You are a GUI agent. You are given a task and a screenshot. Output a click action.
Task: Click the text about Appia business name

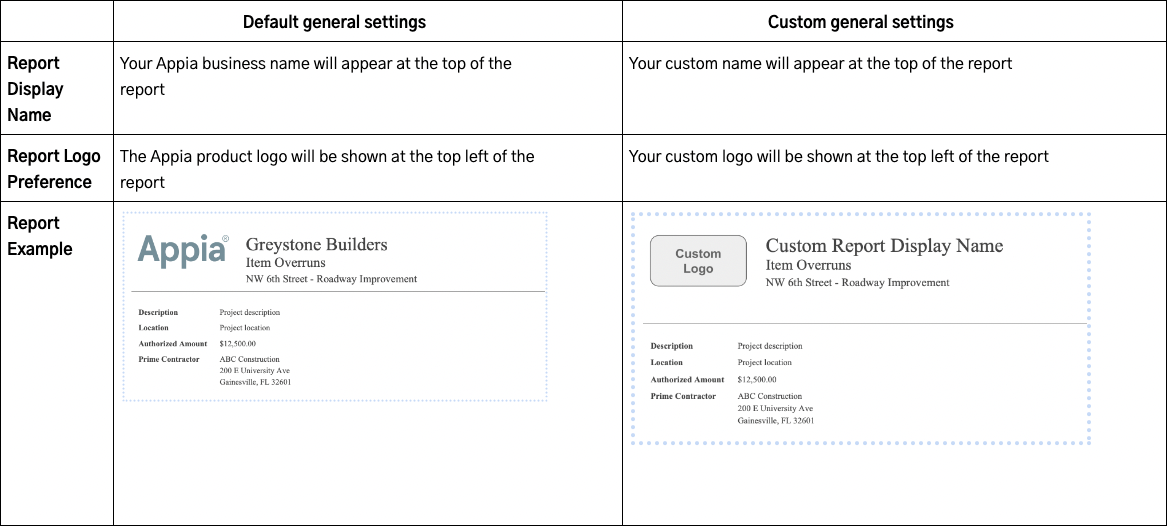pyautogui.click(x=315, y=76)
